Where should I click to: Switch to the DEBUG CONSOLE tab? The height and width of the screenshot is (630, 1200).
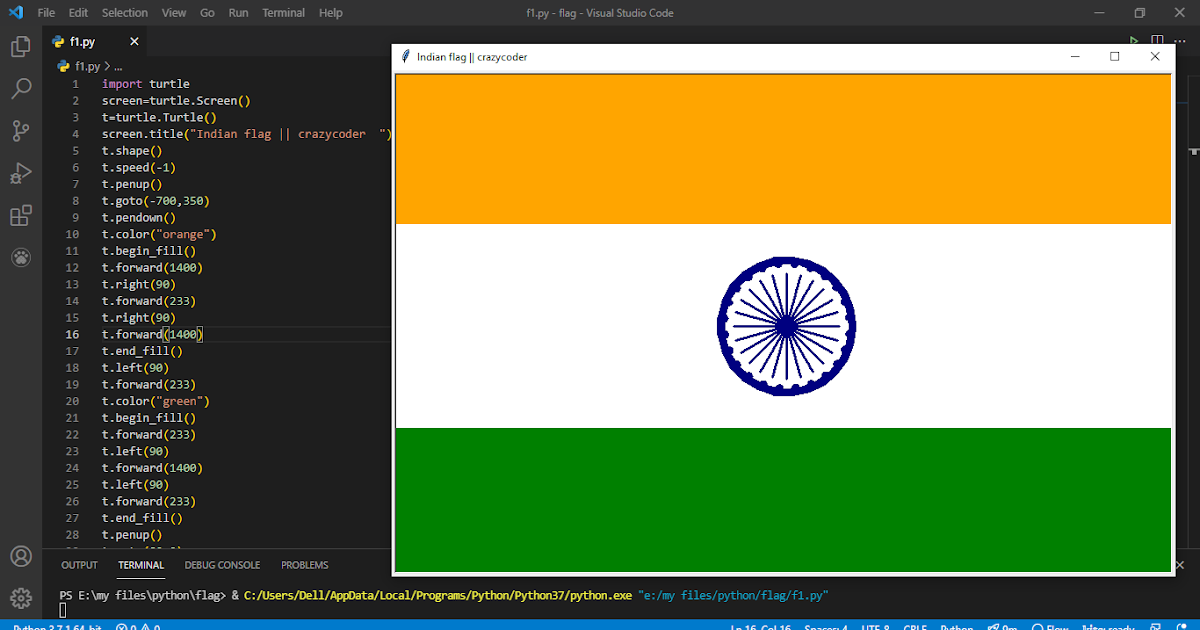tap(222, 564)
